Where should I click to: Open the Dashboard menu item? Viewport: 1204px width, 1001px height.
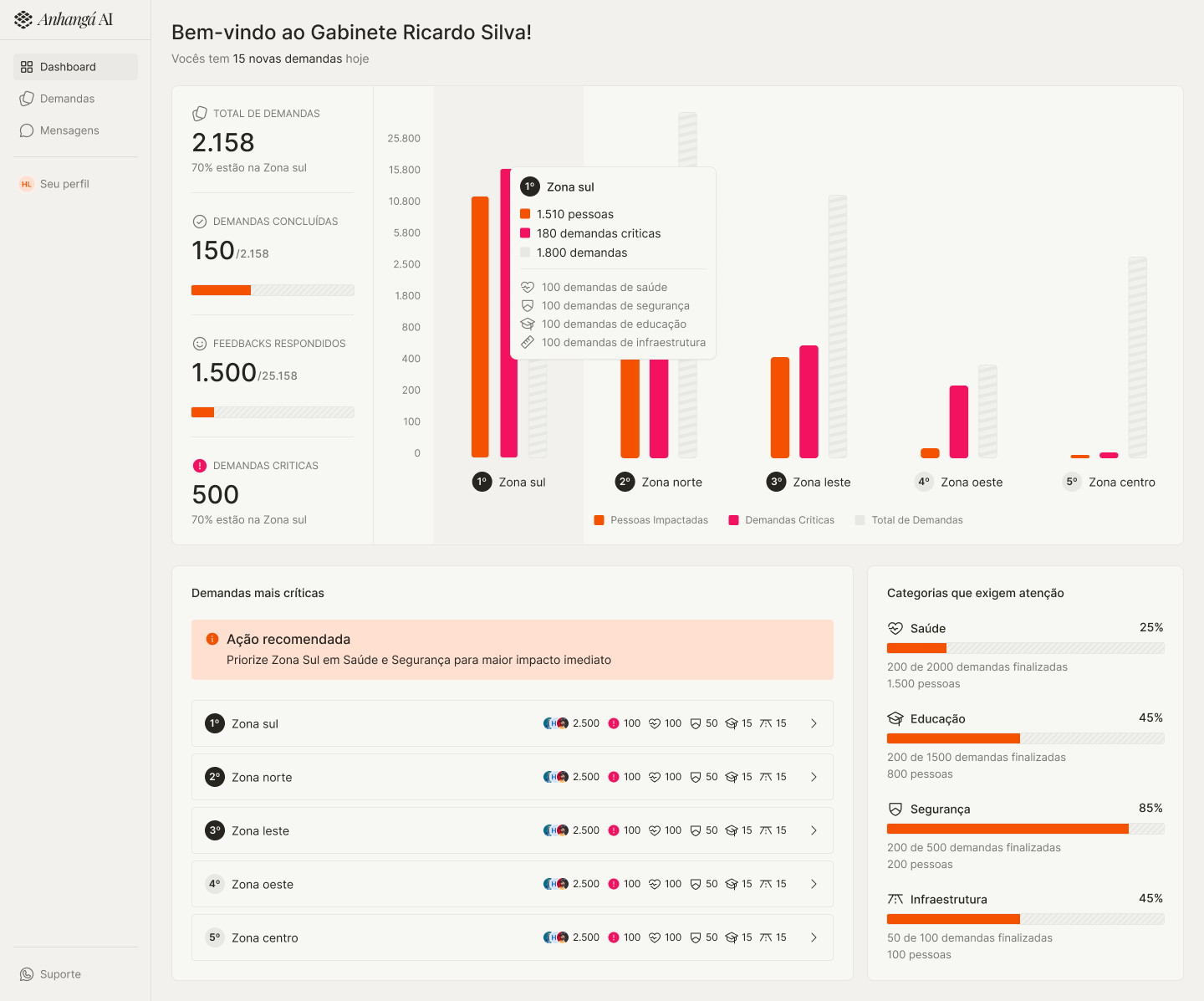(x=75, y=67)
